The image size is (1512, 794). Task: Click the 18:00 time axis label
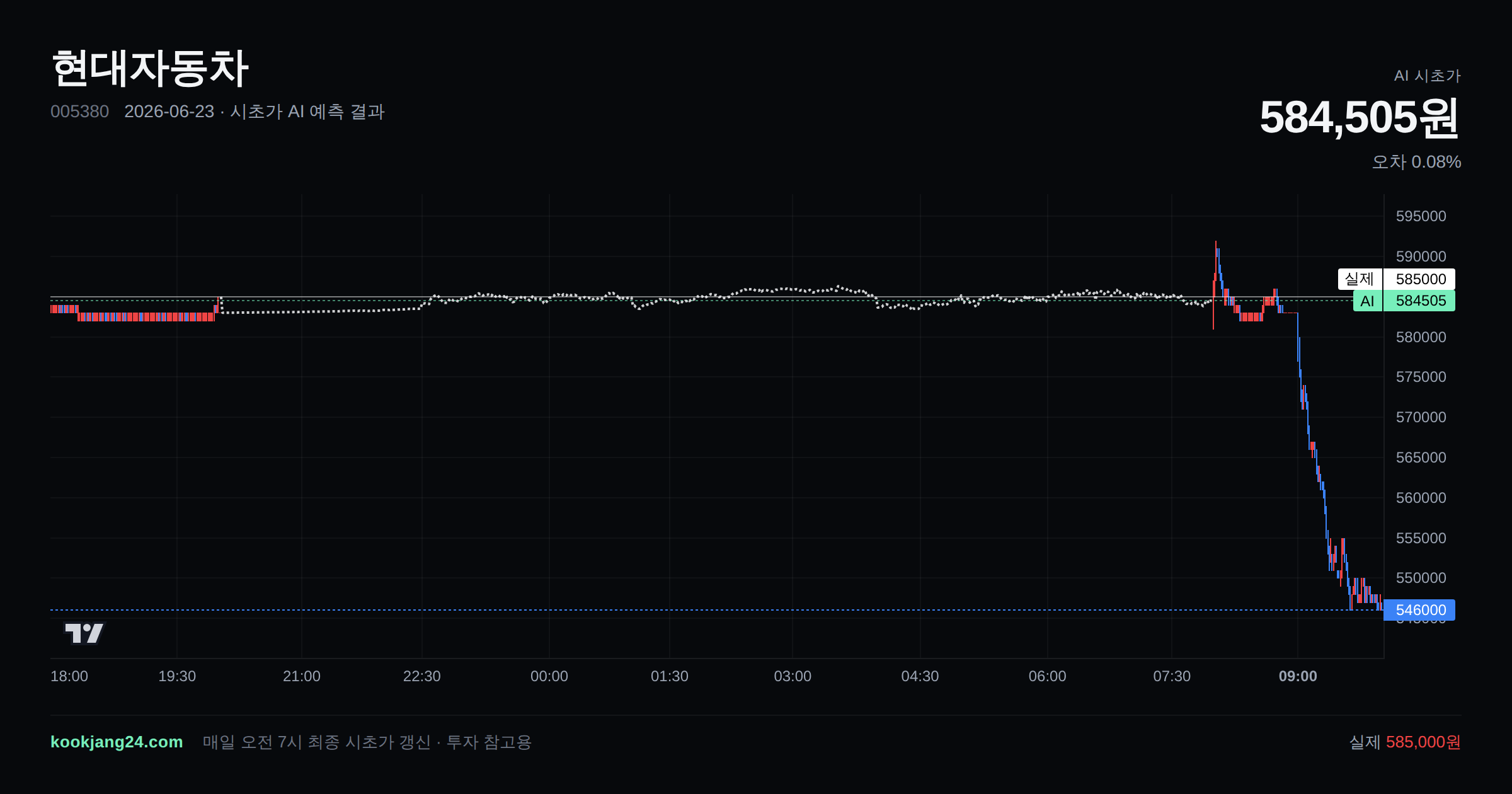69,676
